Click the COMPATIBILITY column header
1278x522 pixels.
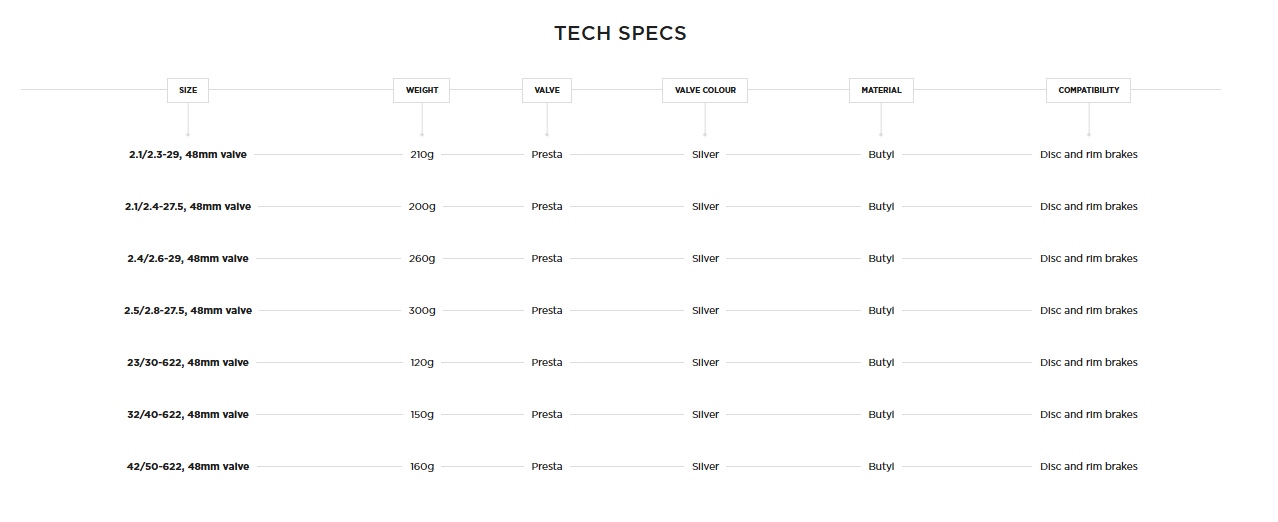click(1088, 90)
